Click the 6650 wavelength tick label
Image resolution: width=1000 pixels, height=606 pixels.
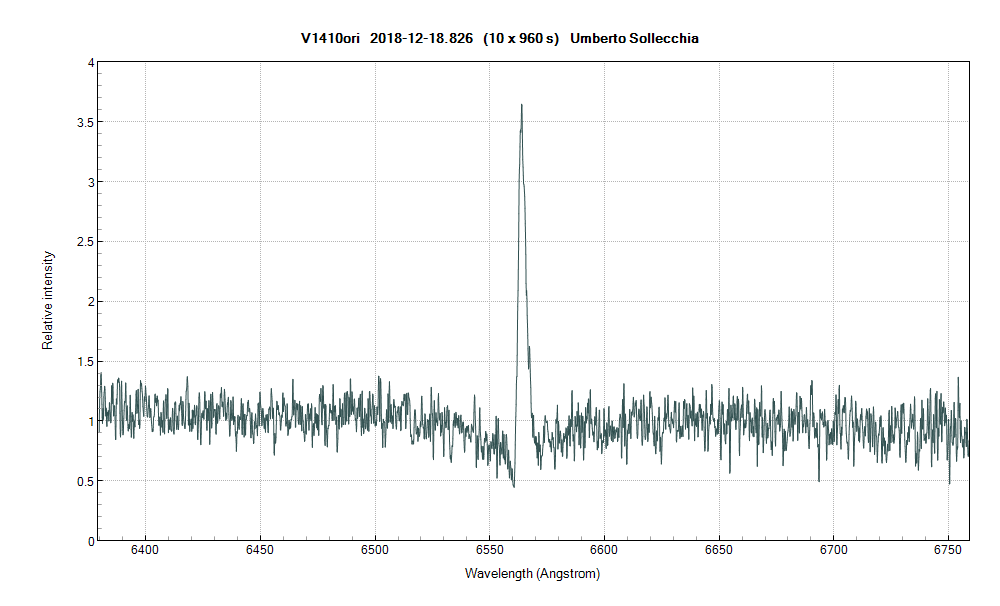[x=718, y=550]
